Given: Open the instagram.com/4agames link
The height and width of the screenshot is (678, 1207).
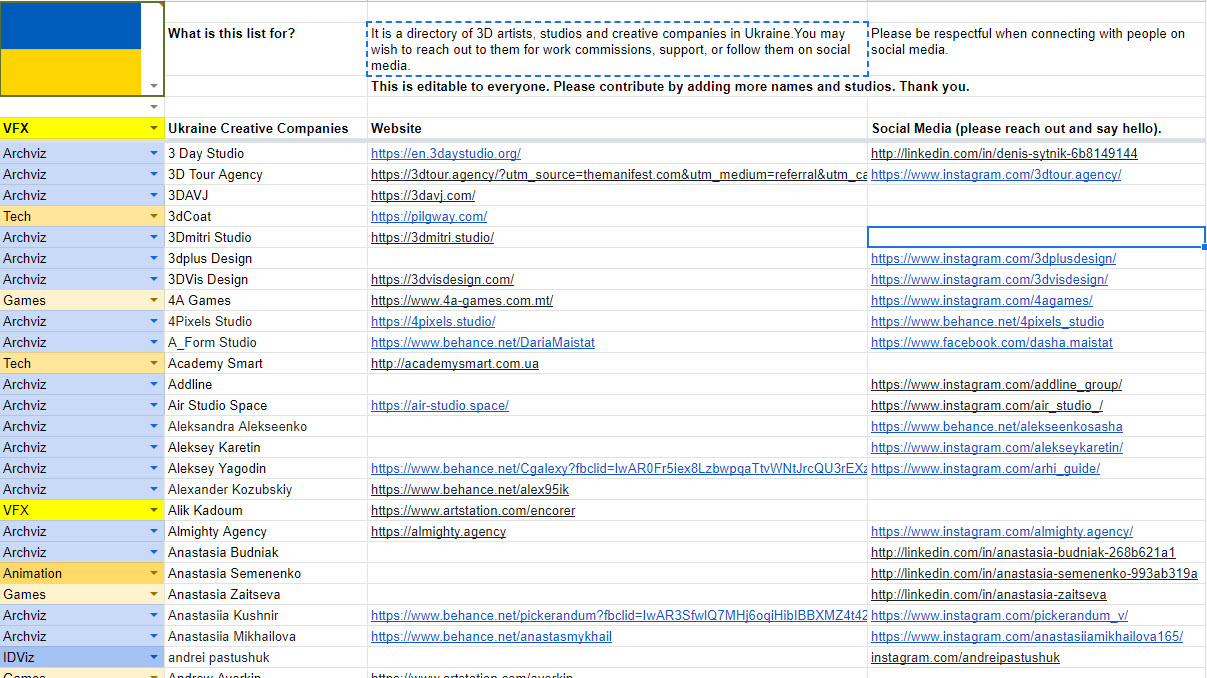Looking at the screenshot, I should point(982,301).
